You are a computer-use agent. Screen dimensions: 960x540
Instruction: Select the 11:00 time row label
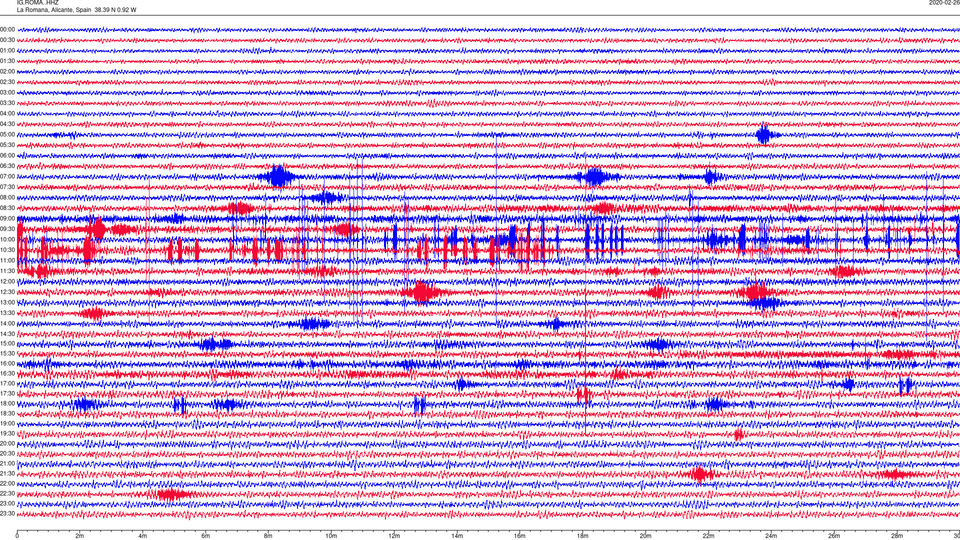point(7,260)
